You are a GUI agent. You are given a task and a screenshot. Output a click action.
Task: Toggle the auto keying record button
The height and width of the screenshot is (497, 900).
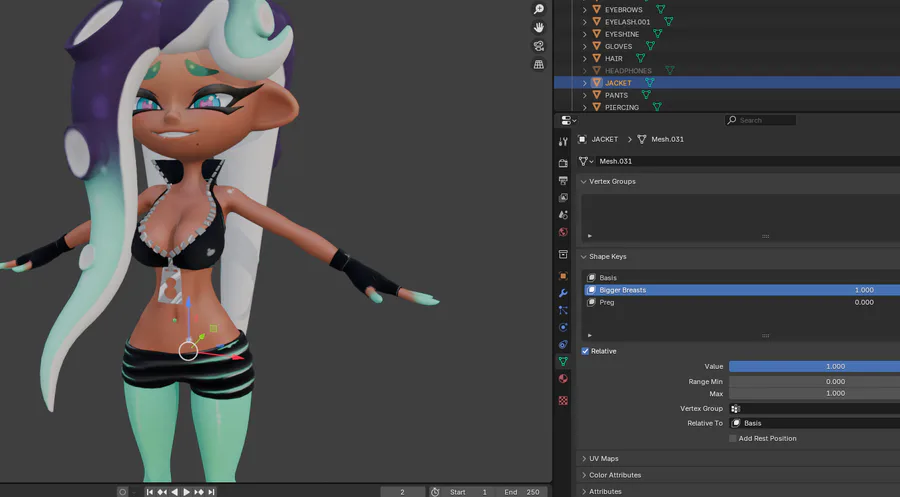(x=122, y=492)
